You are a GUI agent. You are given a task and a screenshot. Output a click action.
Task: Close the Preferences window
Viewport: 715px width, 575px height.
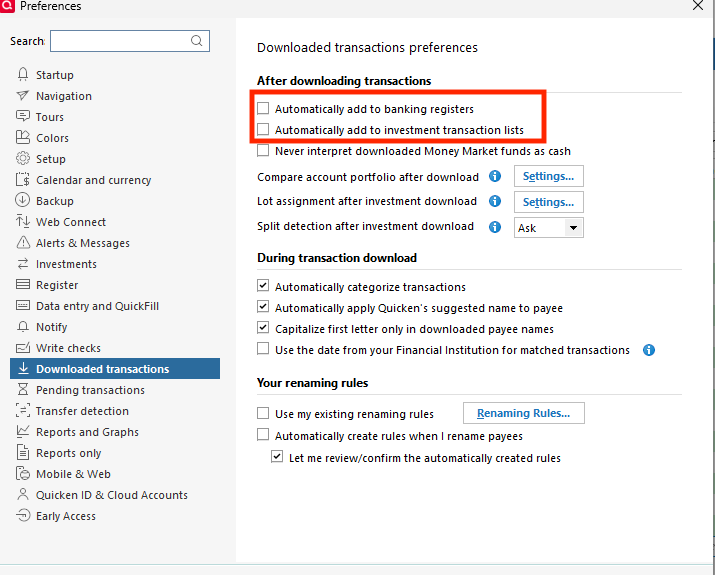click(698, 5)
